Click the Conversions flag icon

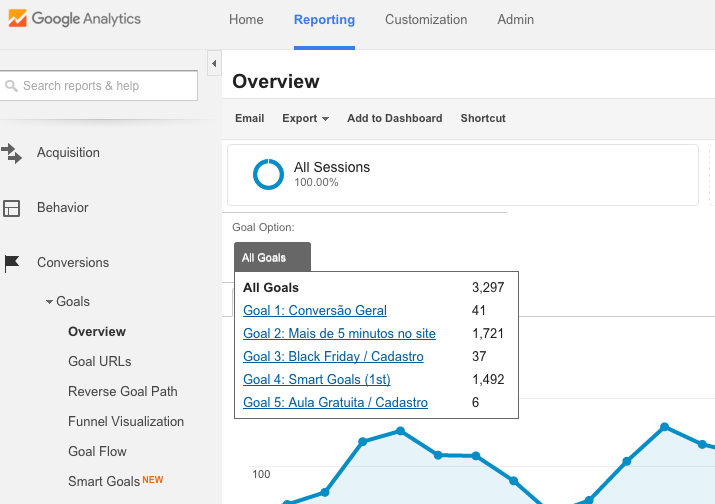(12, 263)
